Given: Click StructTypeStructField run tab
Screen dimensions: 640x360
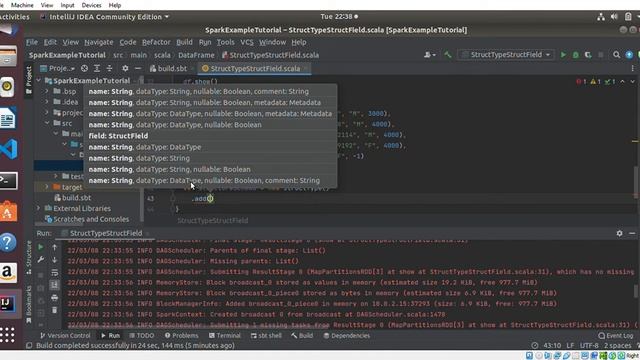Looking at the screenshot, I should point(106,233).
